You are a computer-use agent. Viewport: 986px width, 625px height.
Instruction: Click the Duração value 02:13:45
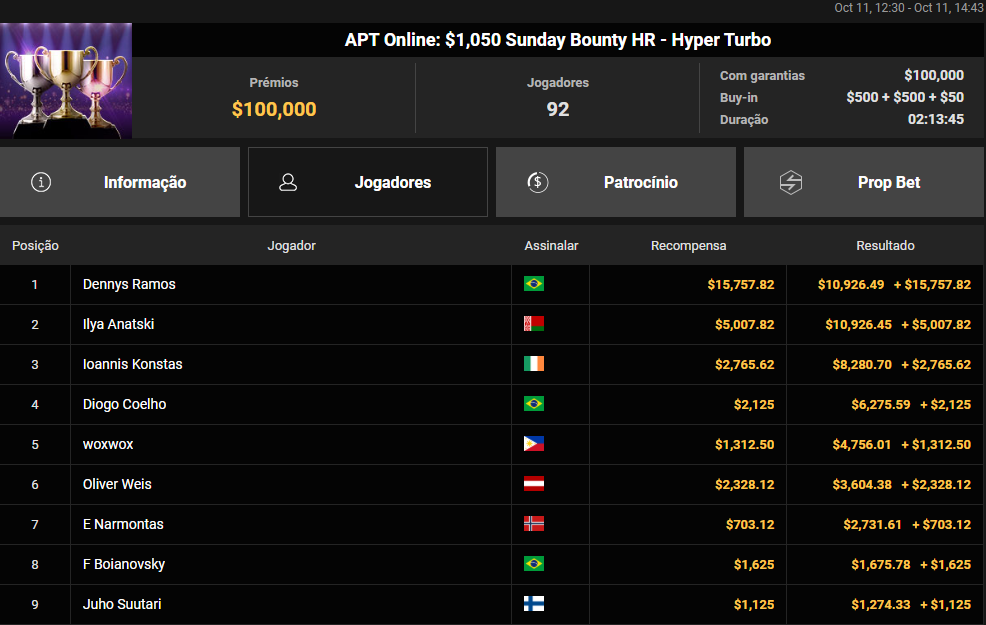936,119
